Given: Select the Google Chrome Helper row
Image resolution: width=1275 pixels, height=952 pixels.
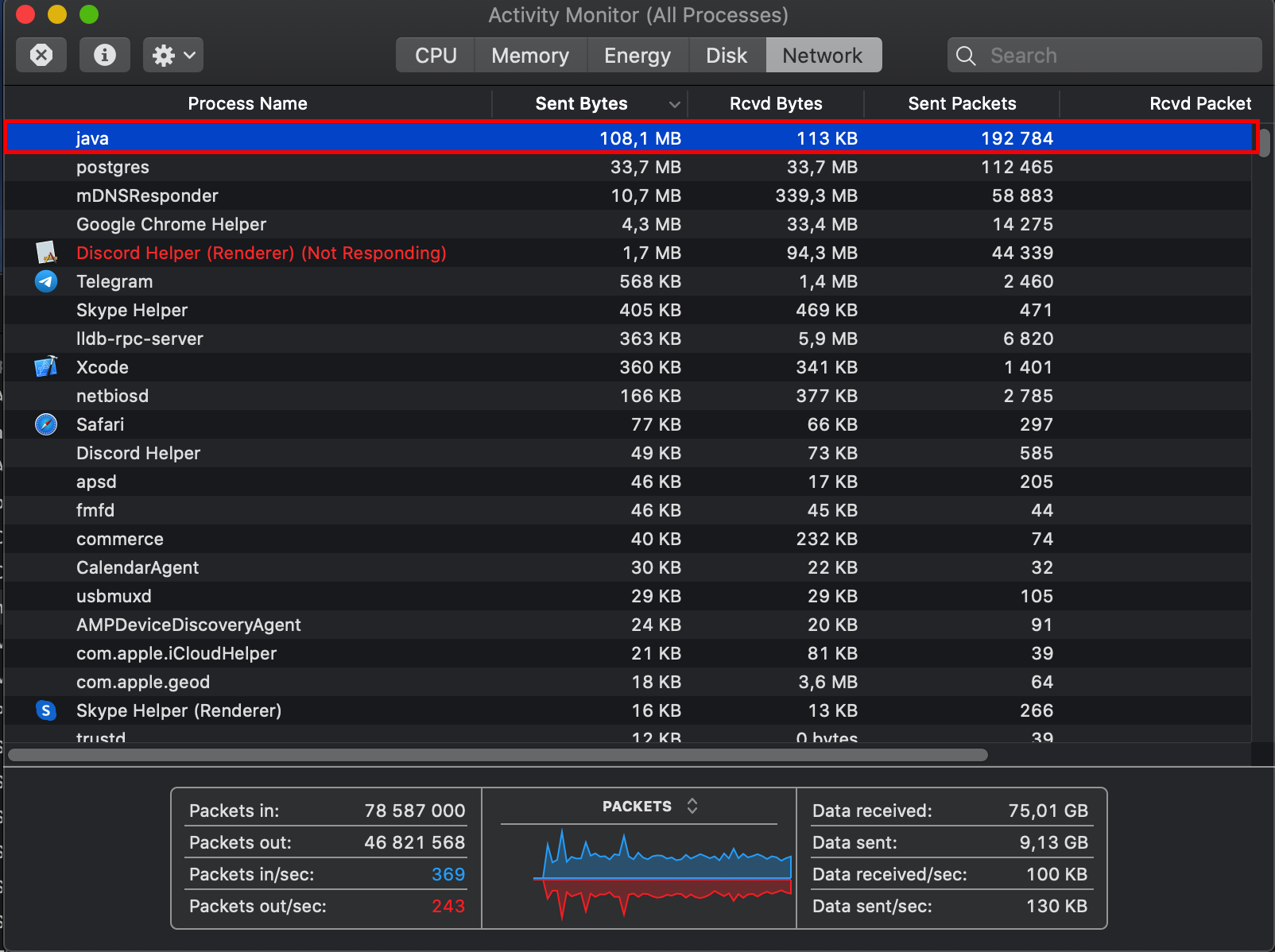Looking at the screenshot, I should pos(628,224).
